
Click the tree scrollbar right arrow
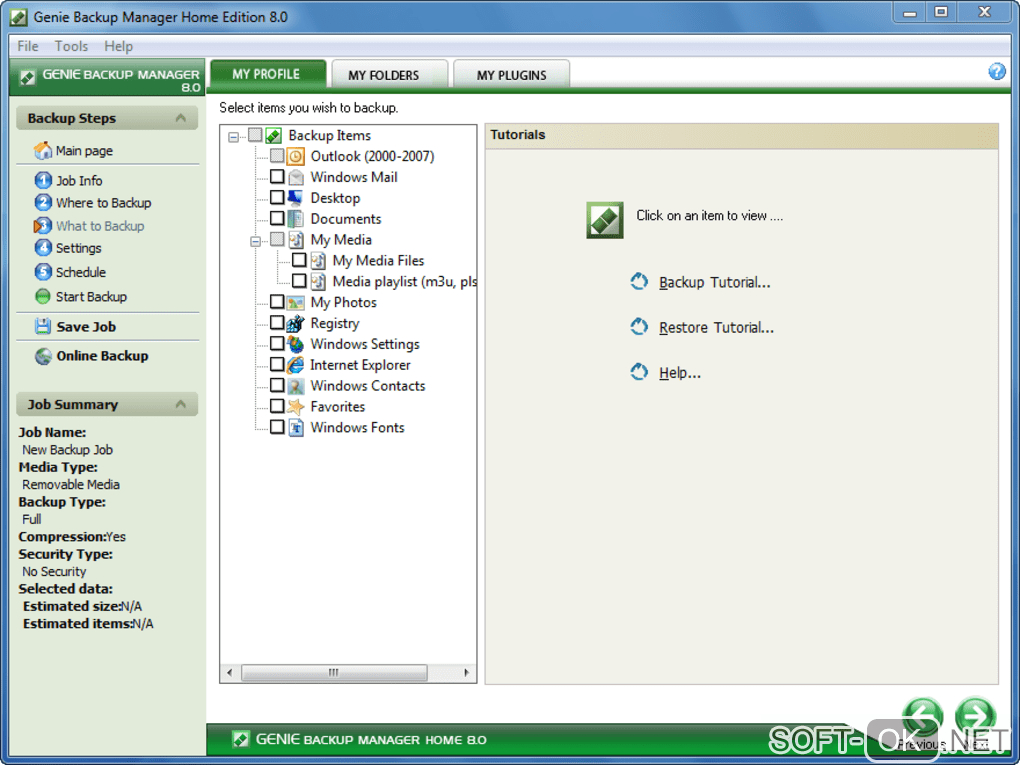coord(466,673)
